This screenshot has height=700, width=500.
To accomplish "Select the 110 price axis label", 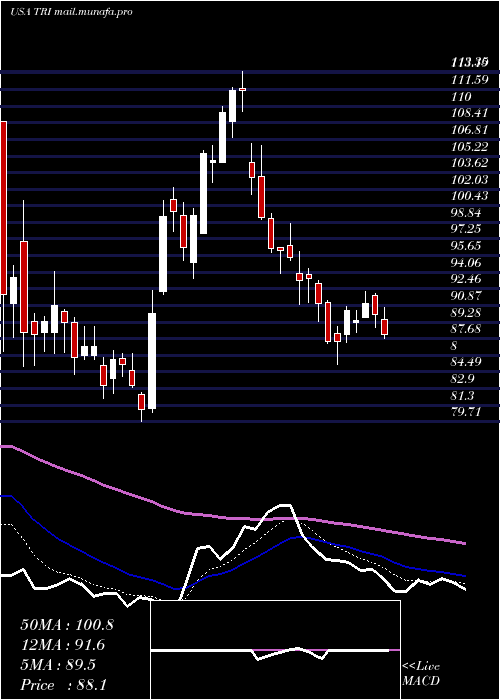I will (x=461, y=96).
